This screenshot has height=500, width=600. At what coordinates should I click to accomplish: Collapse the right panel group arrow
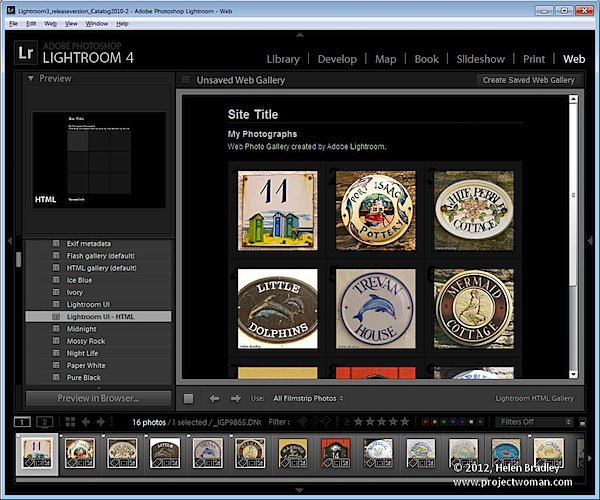[x=590, y=241]
